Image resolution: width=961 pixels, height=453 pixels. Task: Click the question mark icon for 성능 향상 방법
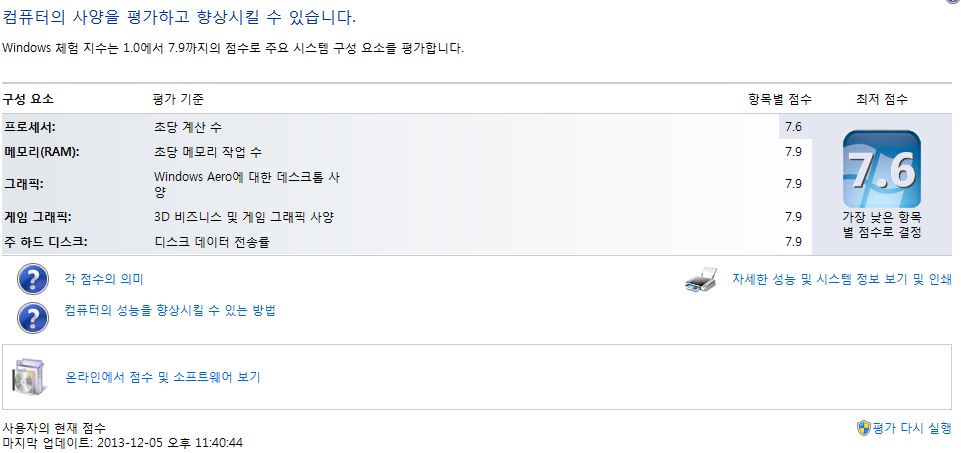point(33,317)
